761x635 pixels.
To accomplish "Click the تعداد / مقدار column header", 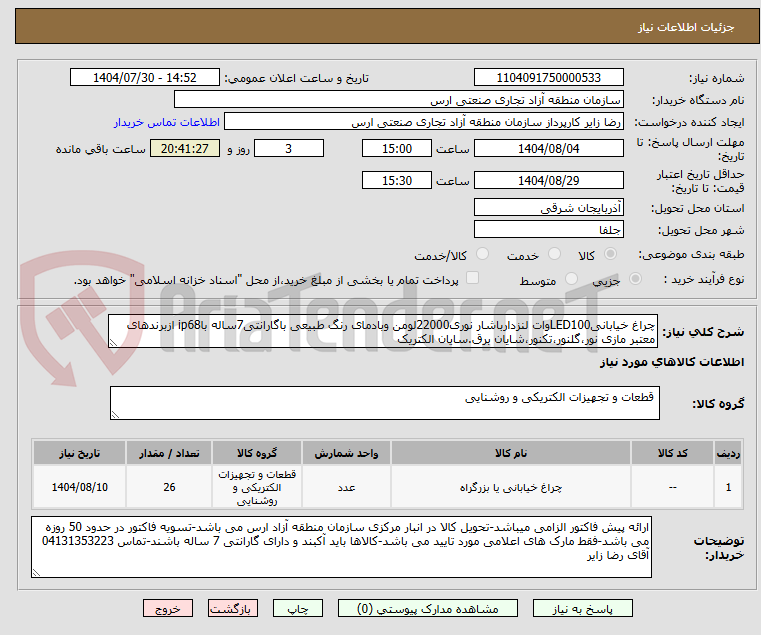I will tap(169, 453).
